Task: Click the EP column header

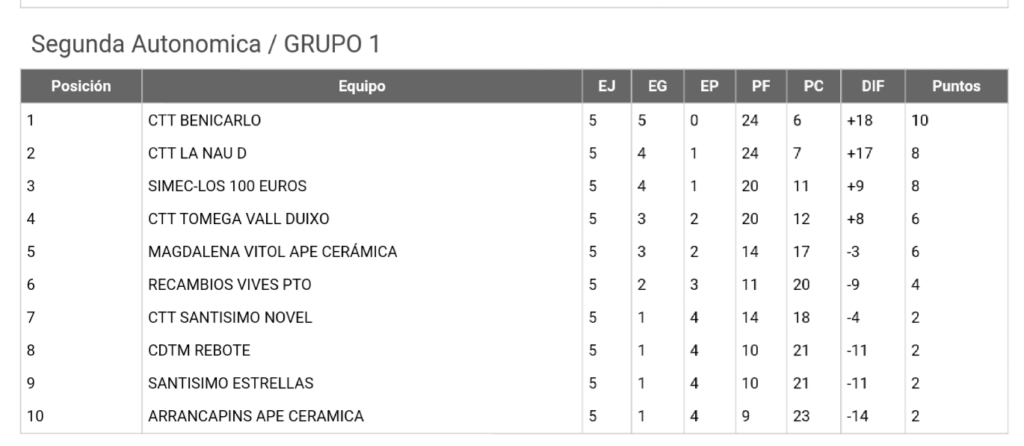Action: (709, 86)
